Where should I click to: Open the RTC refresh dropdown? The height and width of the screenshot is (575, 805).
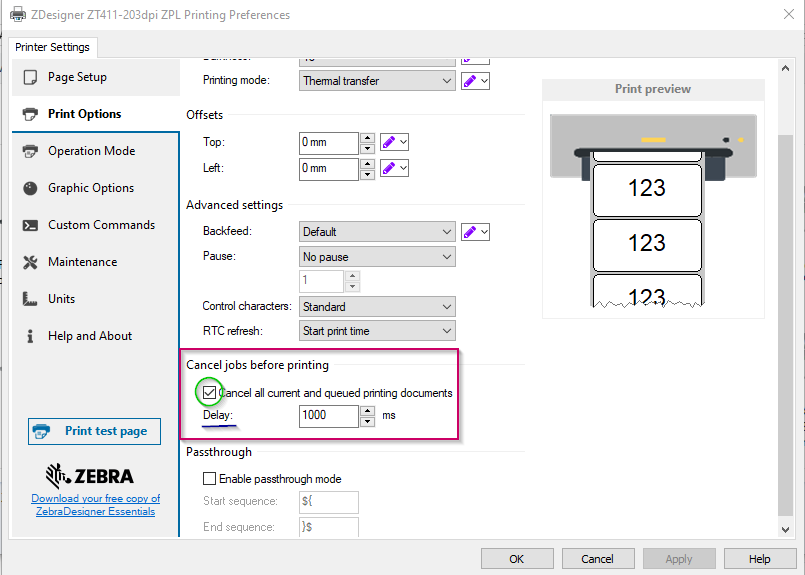(x=377, y=330)
